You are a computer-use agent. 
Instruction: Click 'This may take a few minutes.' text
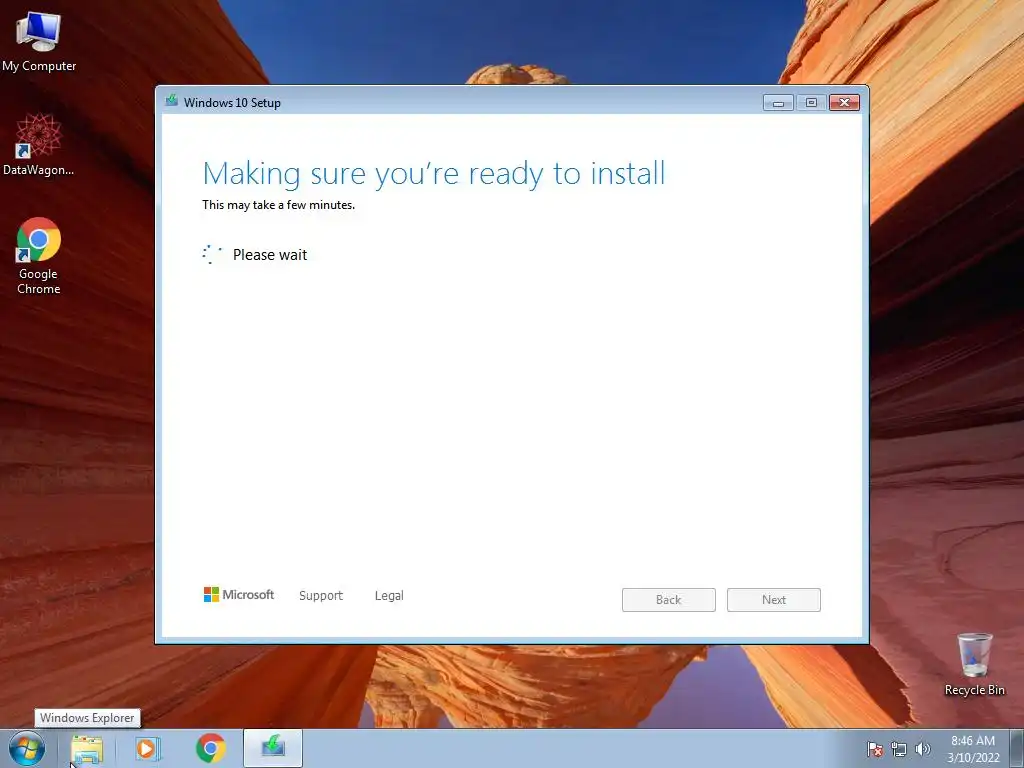[279, 205]
